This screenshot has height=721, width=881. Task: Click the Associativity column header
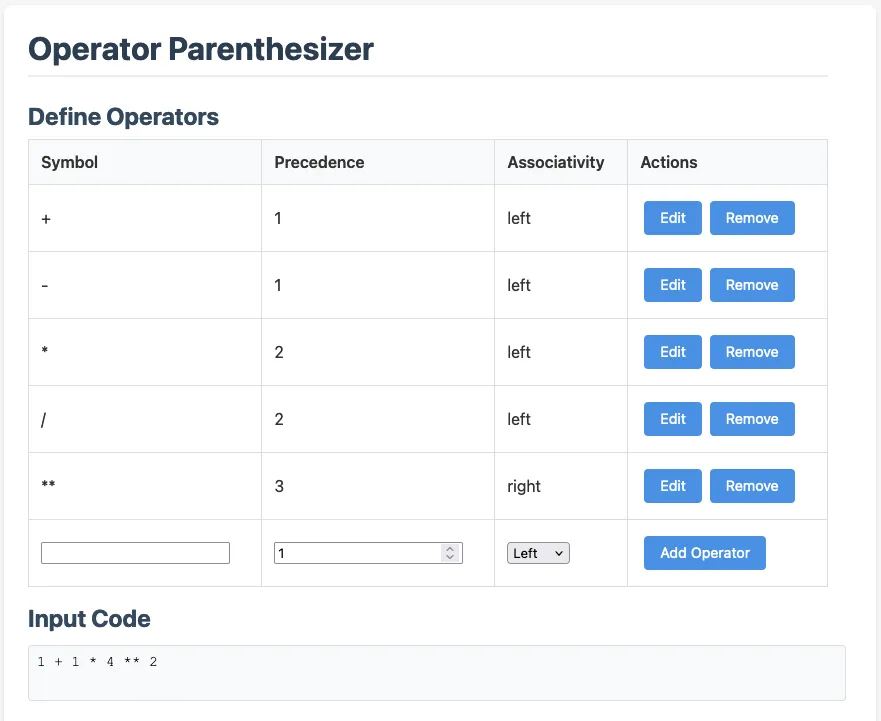556,162
